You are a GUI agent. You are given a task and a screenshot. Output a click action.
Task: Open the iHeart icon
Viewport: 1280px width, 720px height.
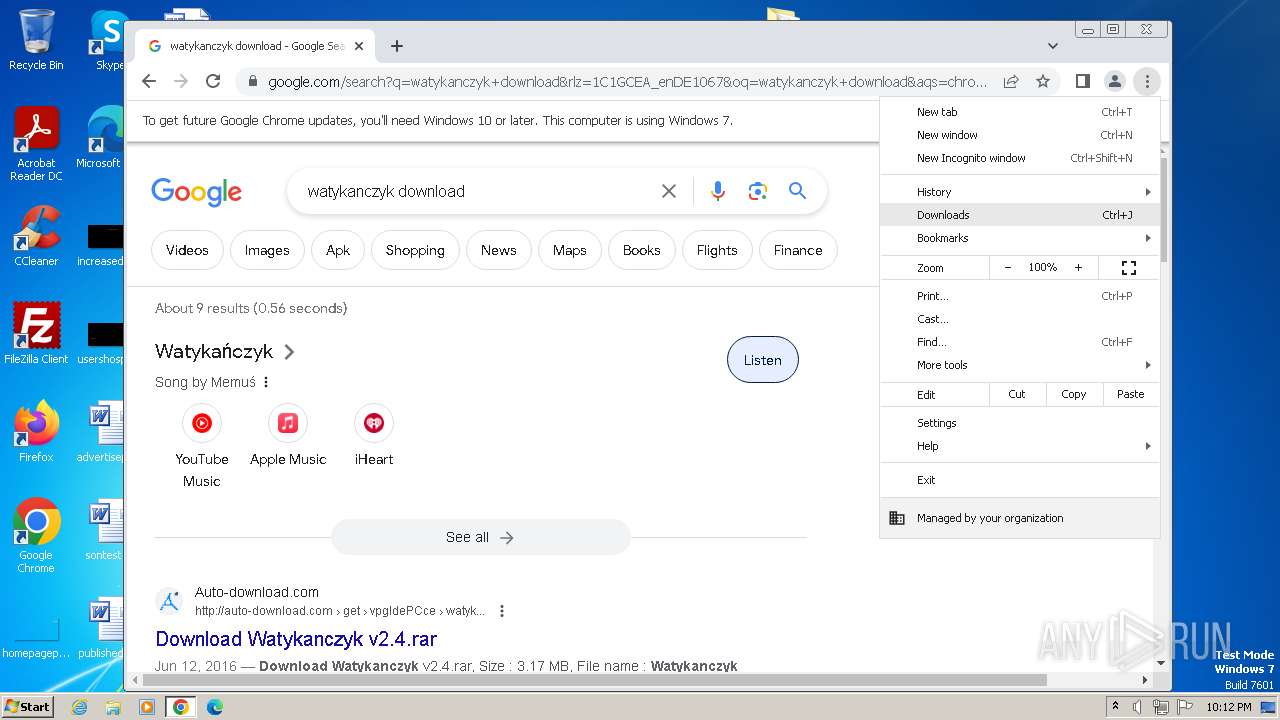click(x=374, y=423)
